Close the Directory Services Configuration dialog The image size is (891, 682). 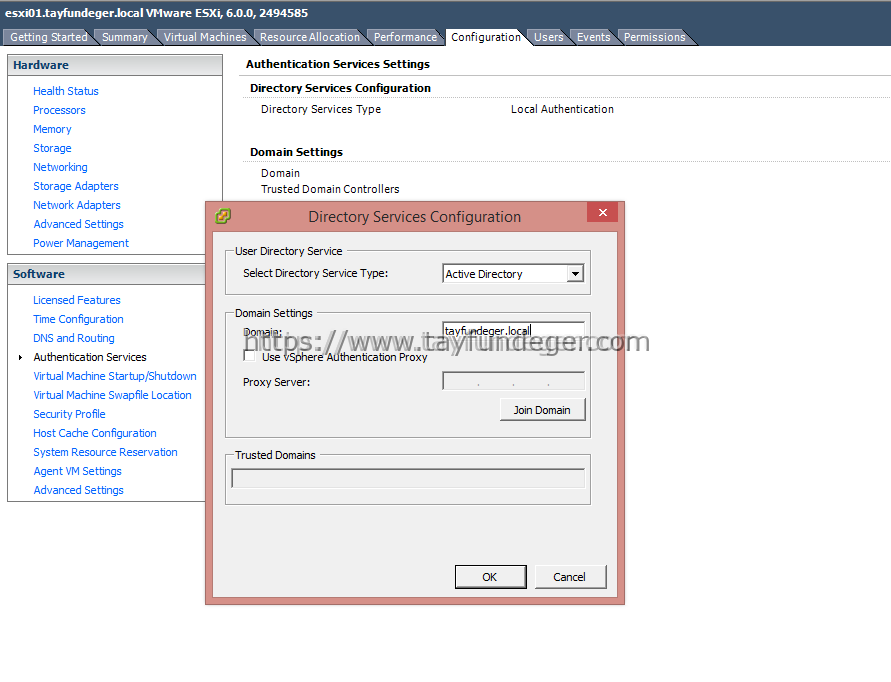[x=602, y=213]
